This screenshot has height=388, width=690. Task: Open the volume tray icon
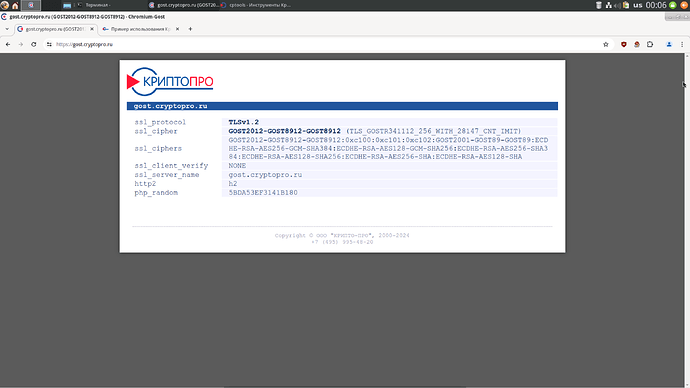coord(617,5)
